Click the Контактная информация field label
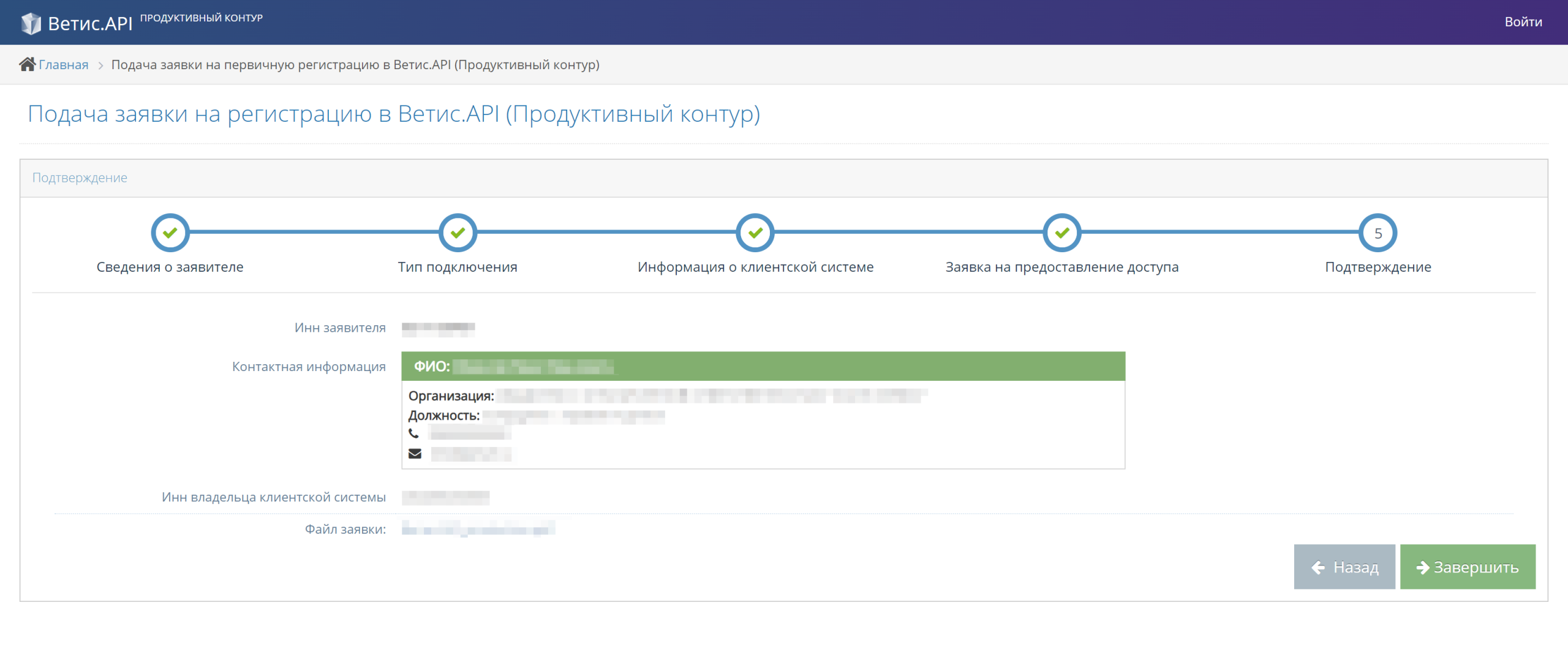The height and width of the screenshot is (671, 1568). [309, 367]
